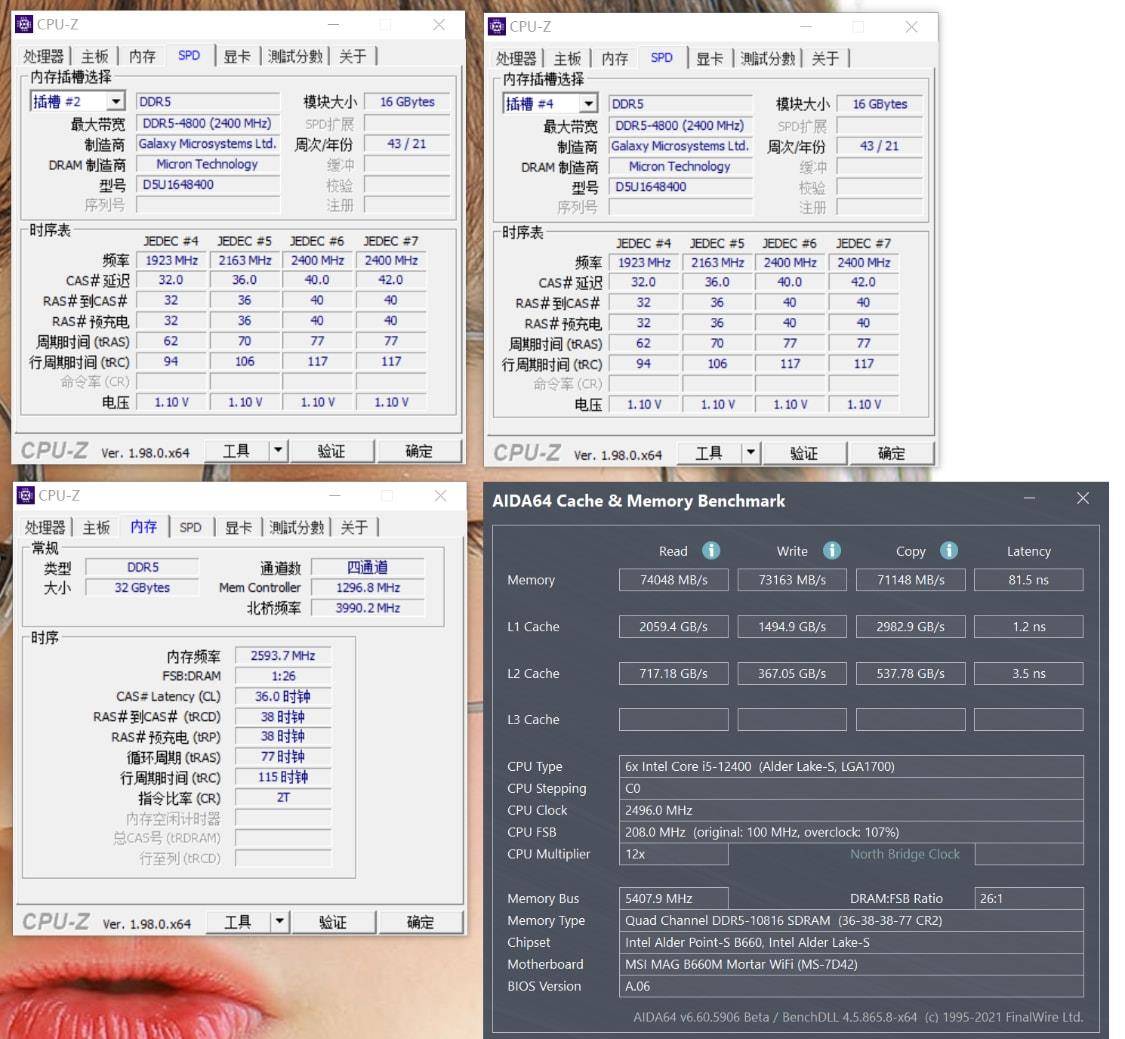The image size is (1125, 1039).
Task: Select 处理器 tab in bottom-left CPU-Z
Action: (x=45, y=527)
